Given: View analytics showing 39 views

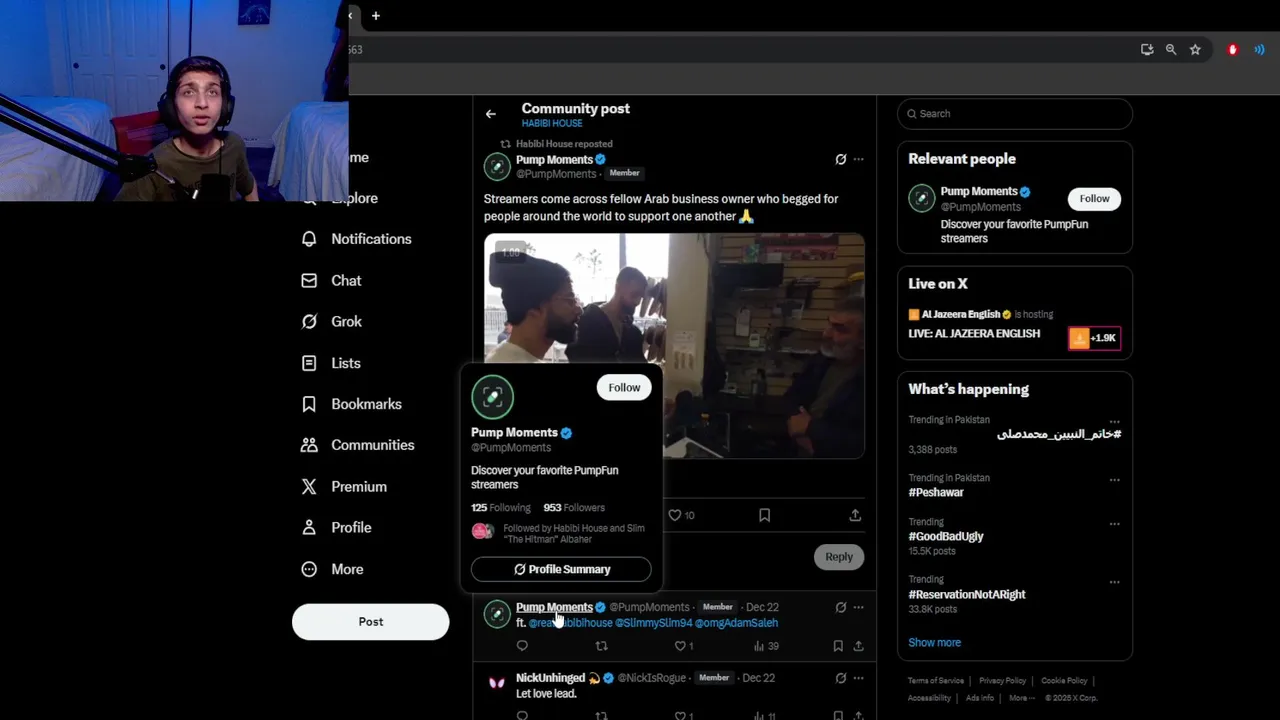Looking at the screenshot, I should (766, 646).
